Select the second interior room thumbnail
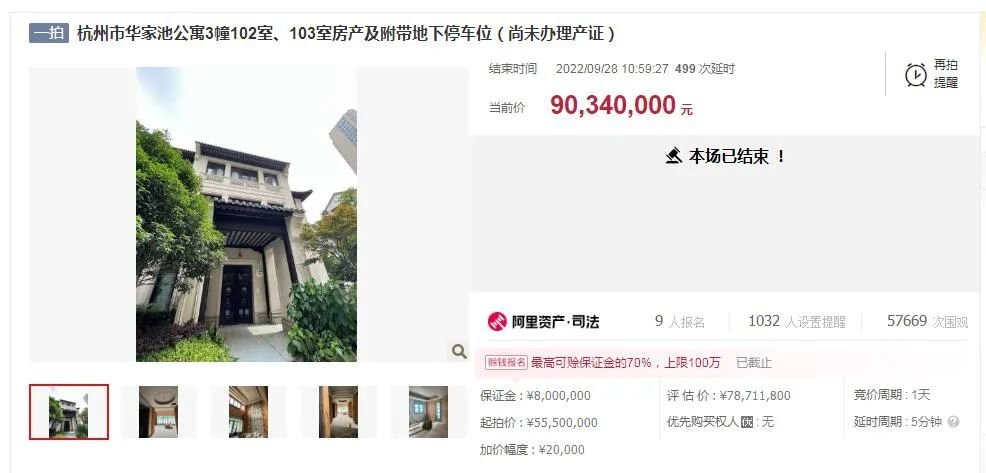This screenshot has height=473, width=986. (x=158, y=412)
